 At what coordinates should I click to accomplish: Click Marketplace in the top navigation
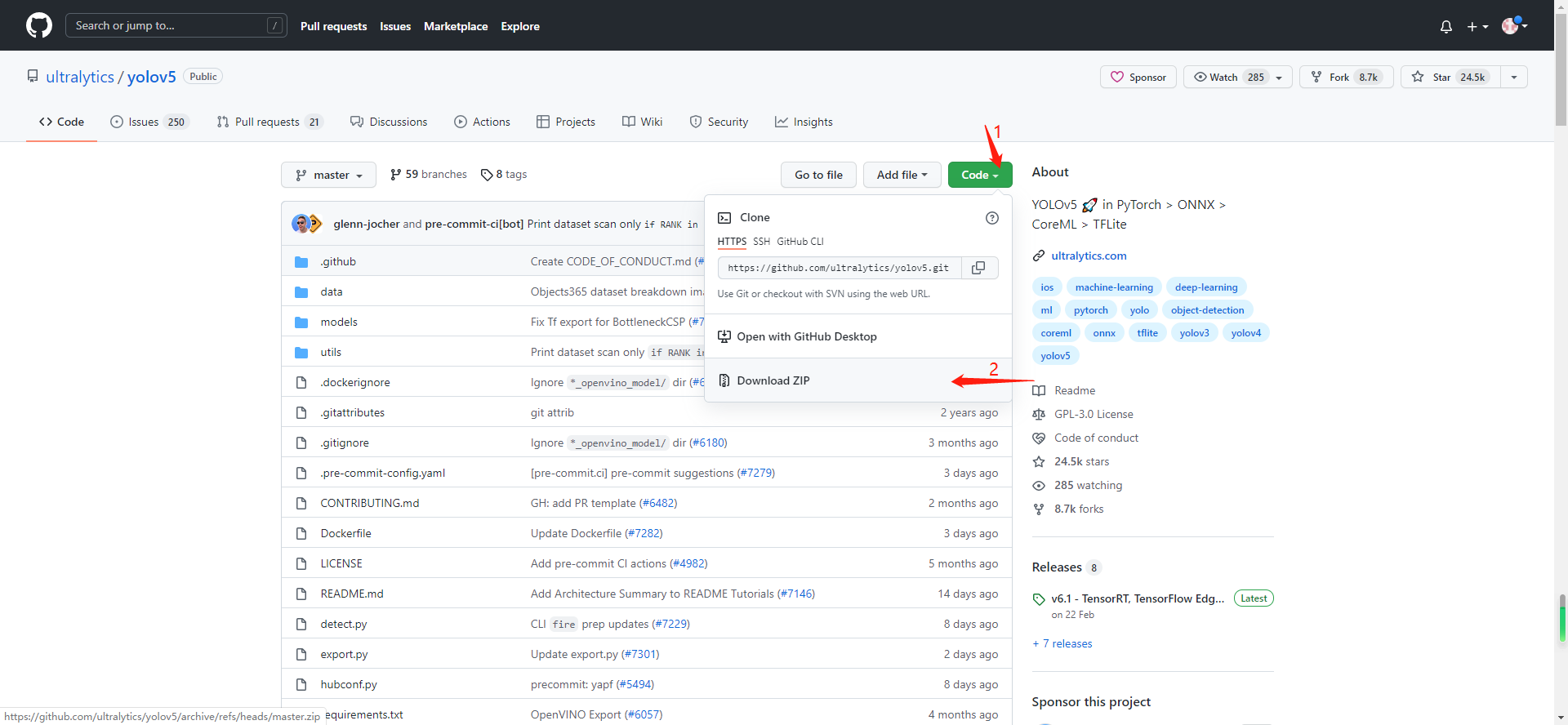tap(456, 26)
